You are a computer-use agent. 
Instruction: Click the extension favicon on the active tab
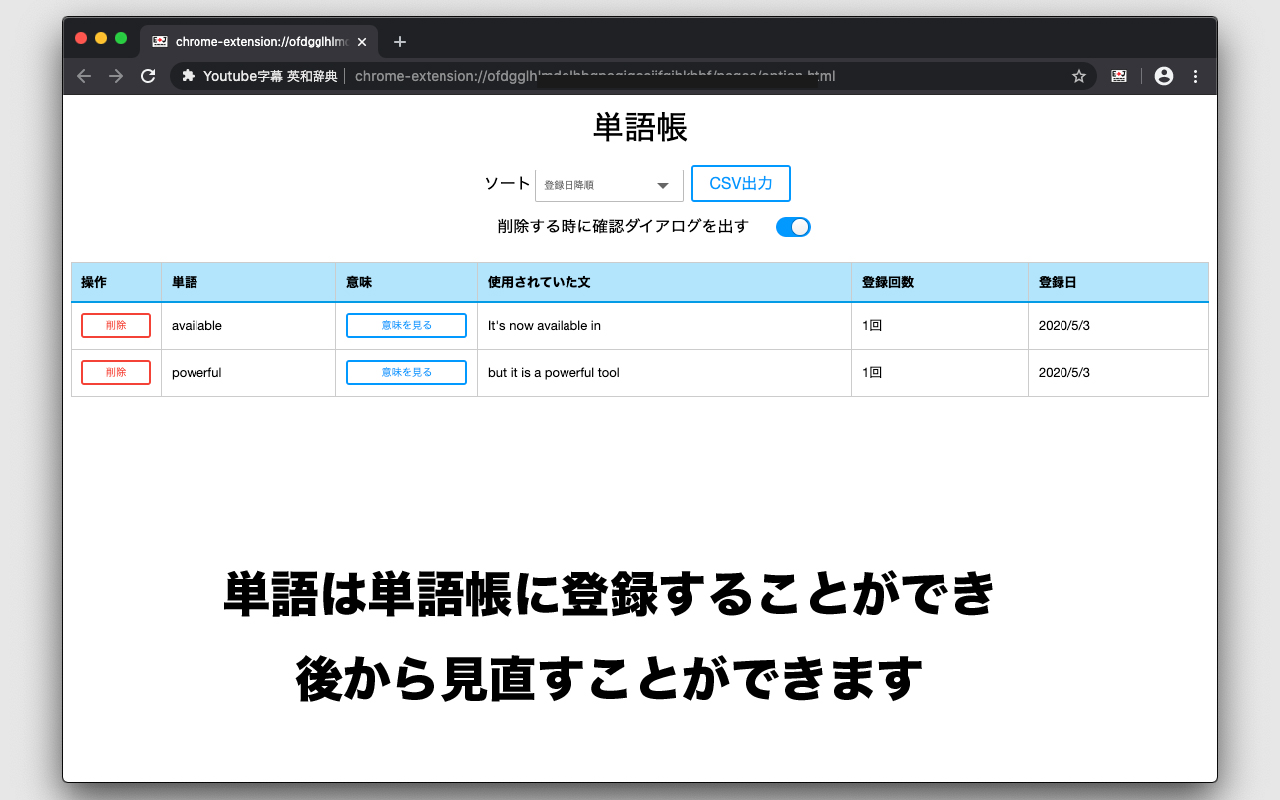click(x=160, y=41)
